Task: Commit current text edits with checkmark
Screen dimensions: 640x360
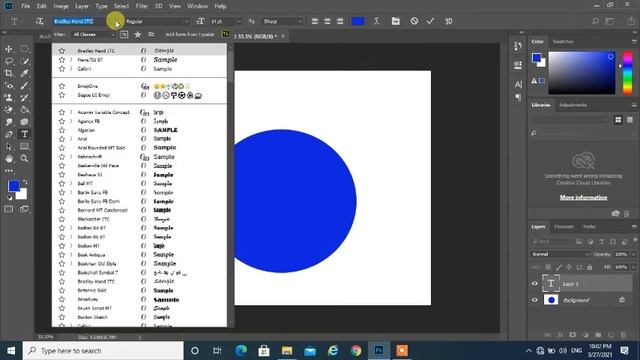Action: click(x=430, y=21)
